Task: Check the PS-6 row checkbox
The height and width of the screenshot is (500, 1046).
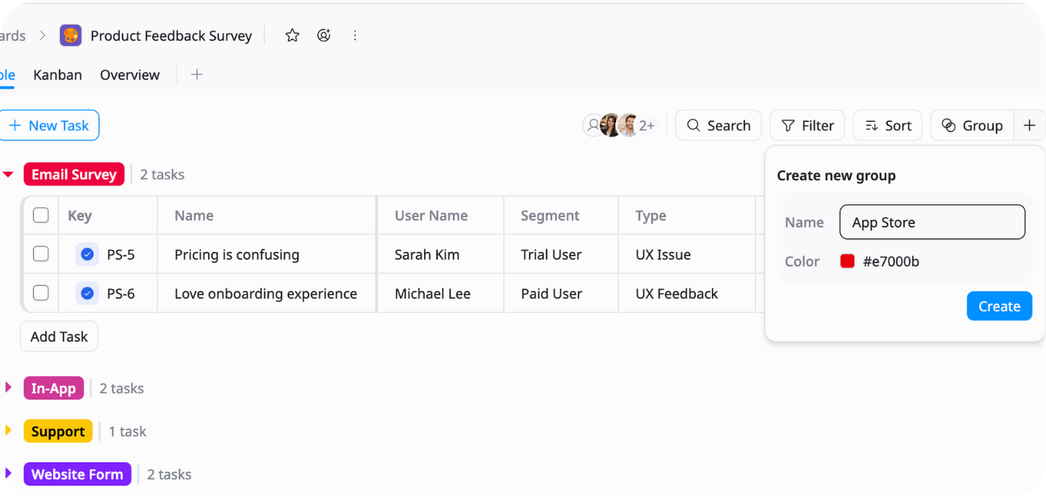Action: pos(41,293)
